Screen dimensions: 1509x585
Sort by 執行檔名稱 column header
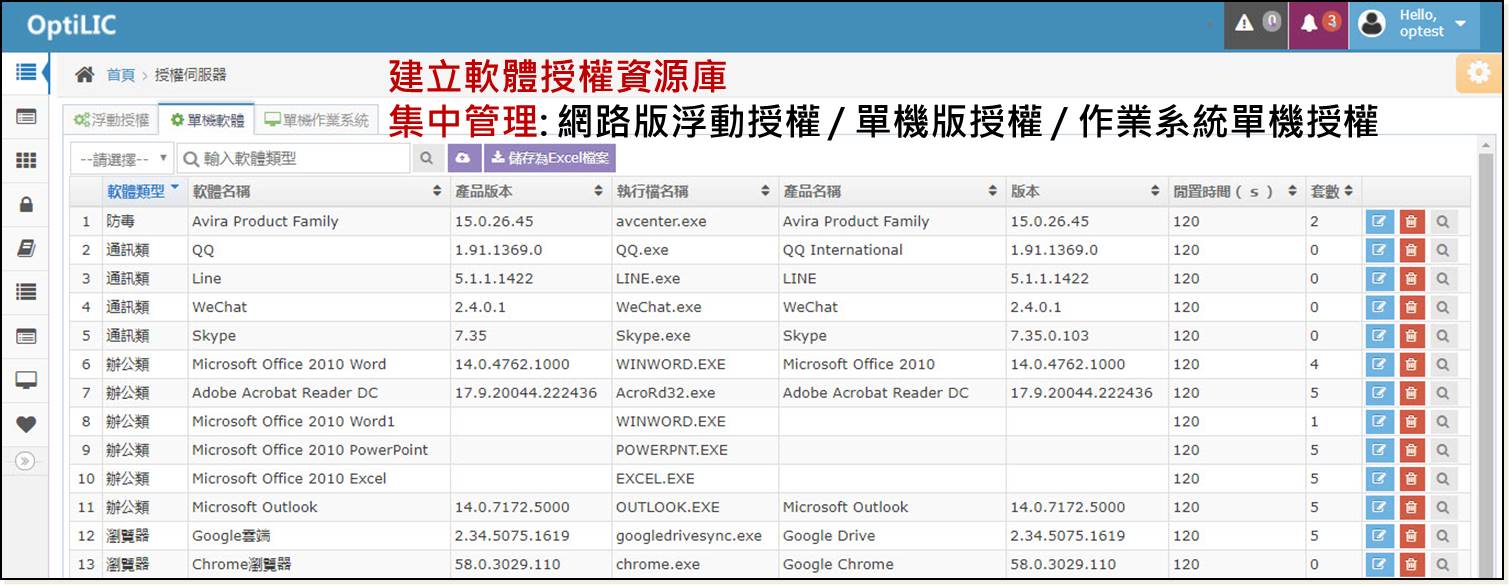pos(693,191)
